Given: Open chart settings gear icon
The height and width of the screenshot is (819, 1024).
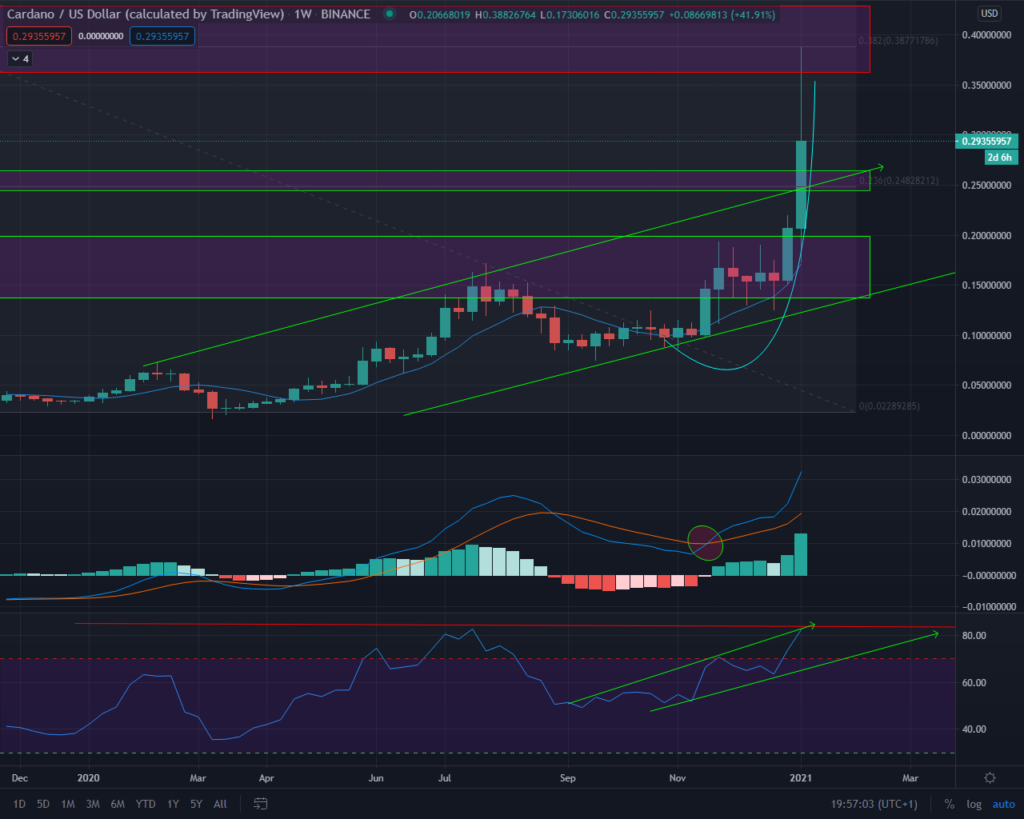Looking at the screenshot, I should pyautogui.click(x=990, y=778).
